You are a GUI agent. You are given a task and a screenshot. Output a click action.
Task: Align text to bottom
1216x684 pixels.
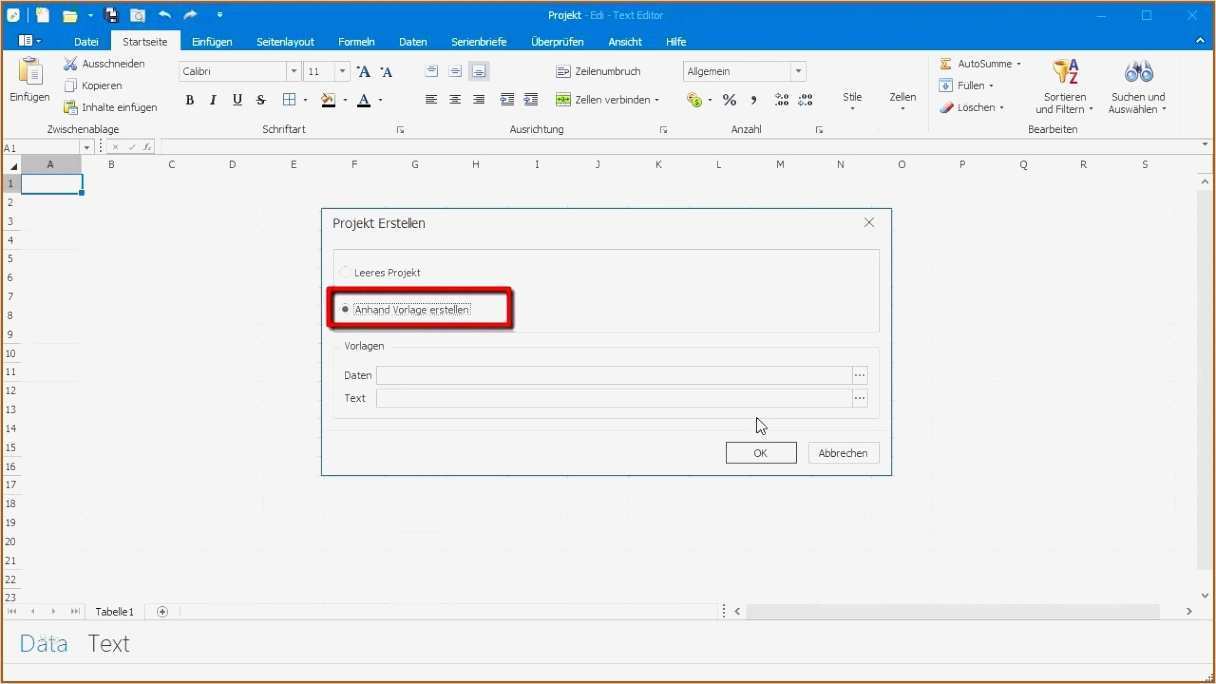coord(479,71)
